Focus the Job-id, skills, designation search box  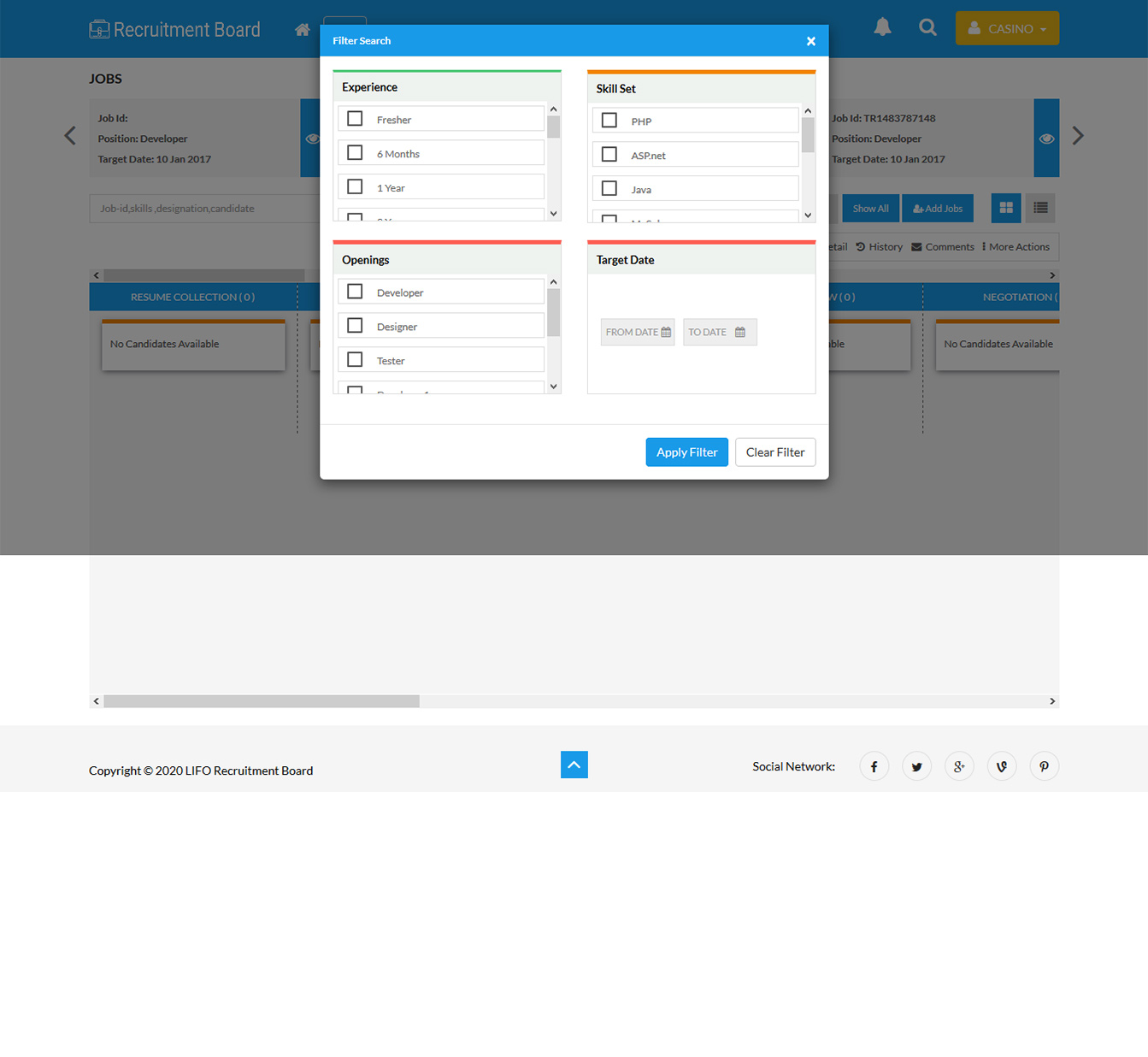[204, 209]
